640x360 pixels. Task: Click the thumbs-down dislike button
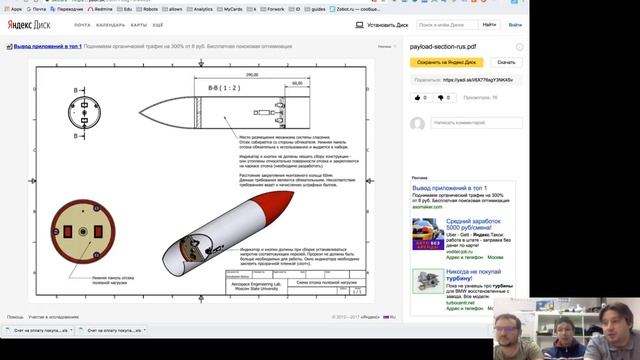[x=444, y=98]
